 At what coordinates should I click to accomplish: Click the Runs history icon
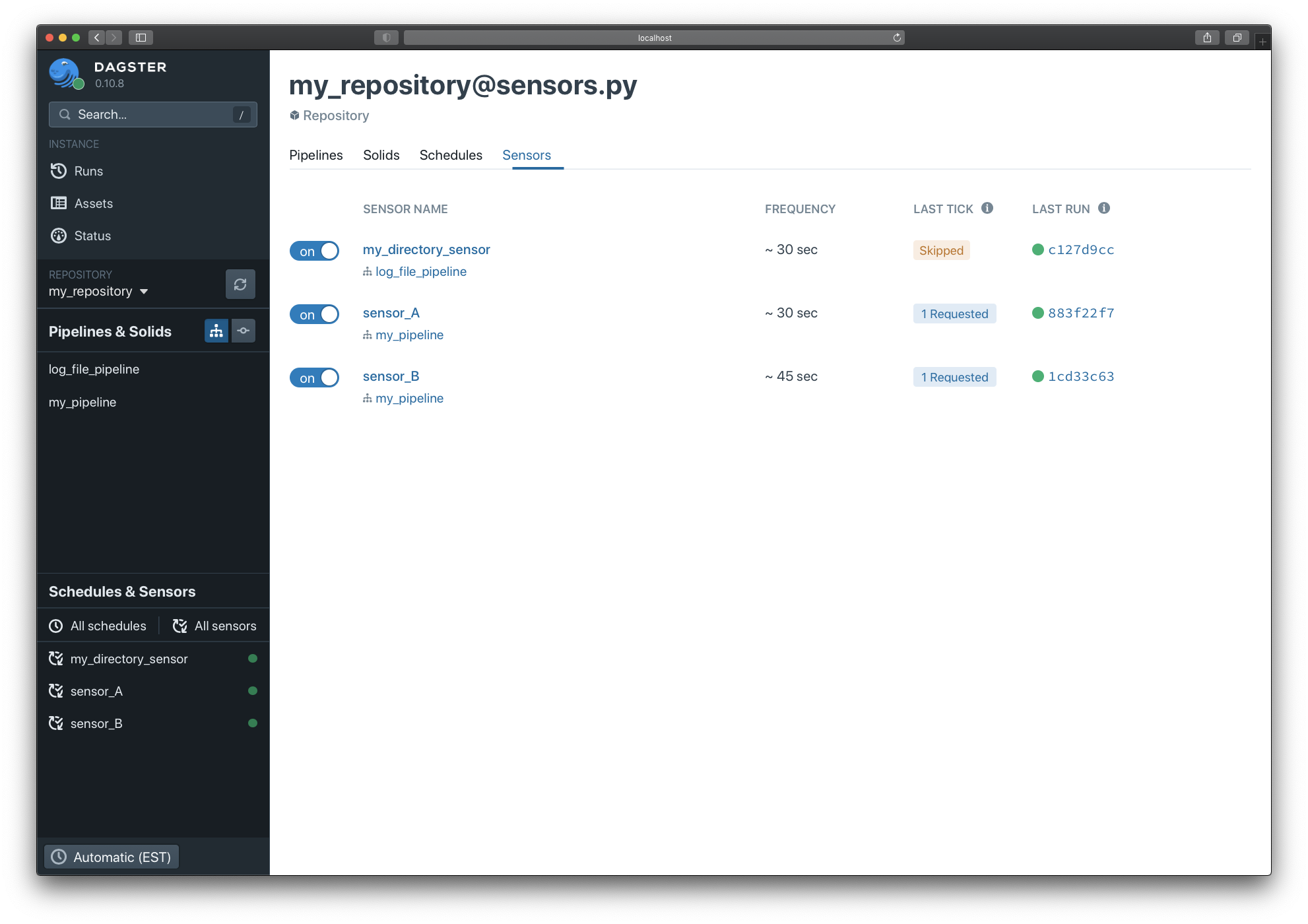click(x=59, y=171)
